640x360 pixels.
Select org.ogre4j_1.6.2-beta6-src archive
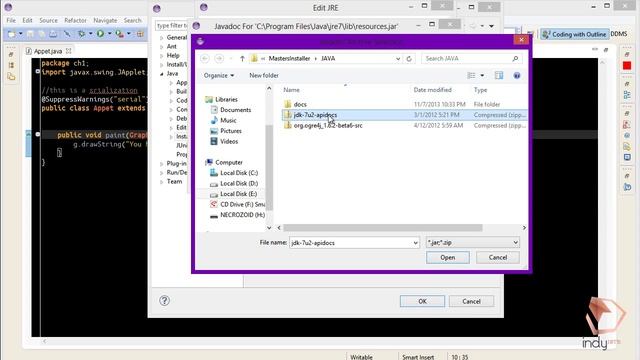click(x=328, y=126)
